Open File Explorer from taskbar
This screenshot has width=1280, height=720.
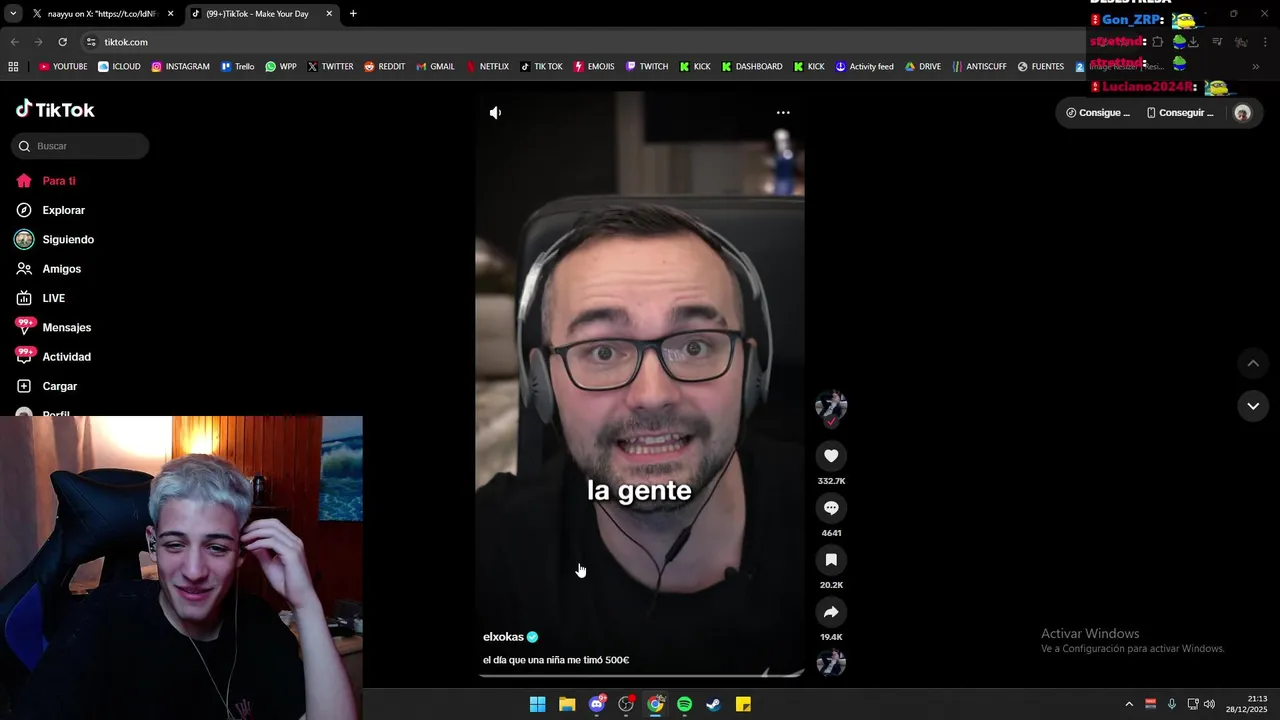click(x=567, y=704)
